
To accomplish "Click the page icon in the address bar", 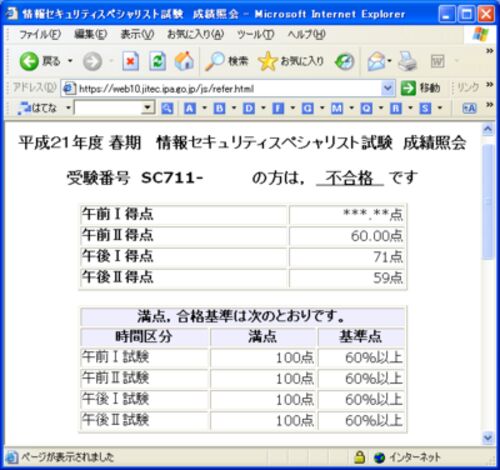I will [69, 89].
